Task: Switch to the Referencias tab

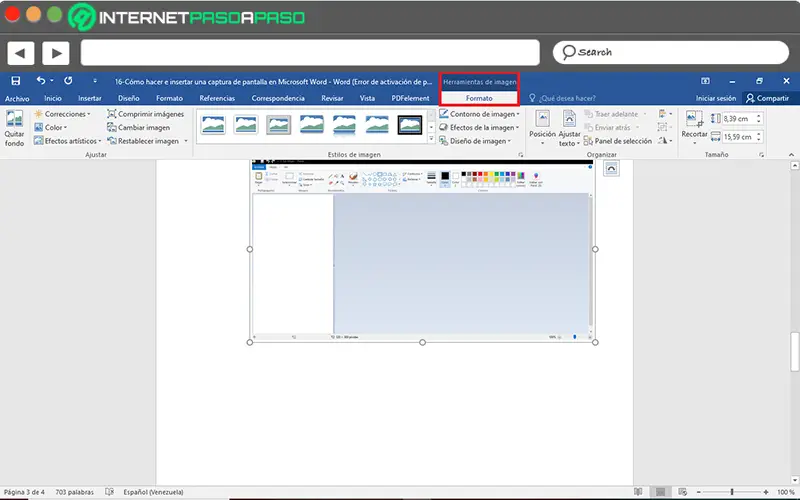Action: pos(217,98)
